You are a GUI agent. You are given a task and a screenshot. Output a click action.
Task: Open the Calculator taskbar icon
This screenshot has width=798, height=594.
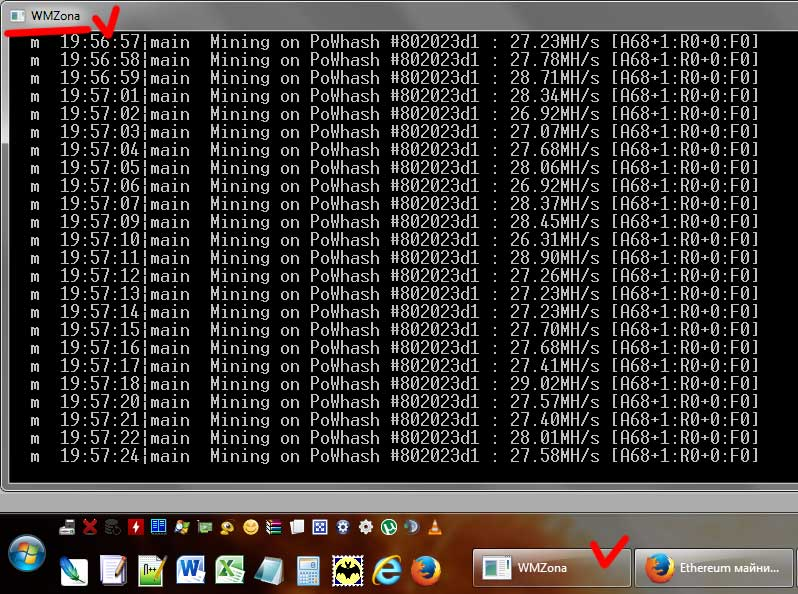[308, 570]
